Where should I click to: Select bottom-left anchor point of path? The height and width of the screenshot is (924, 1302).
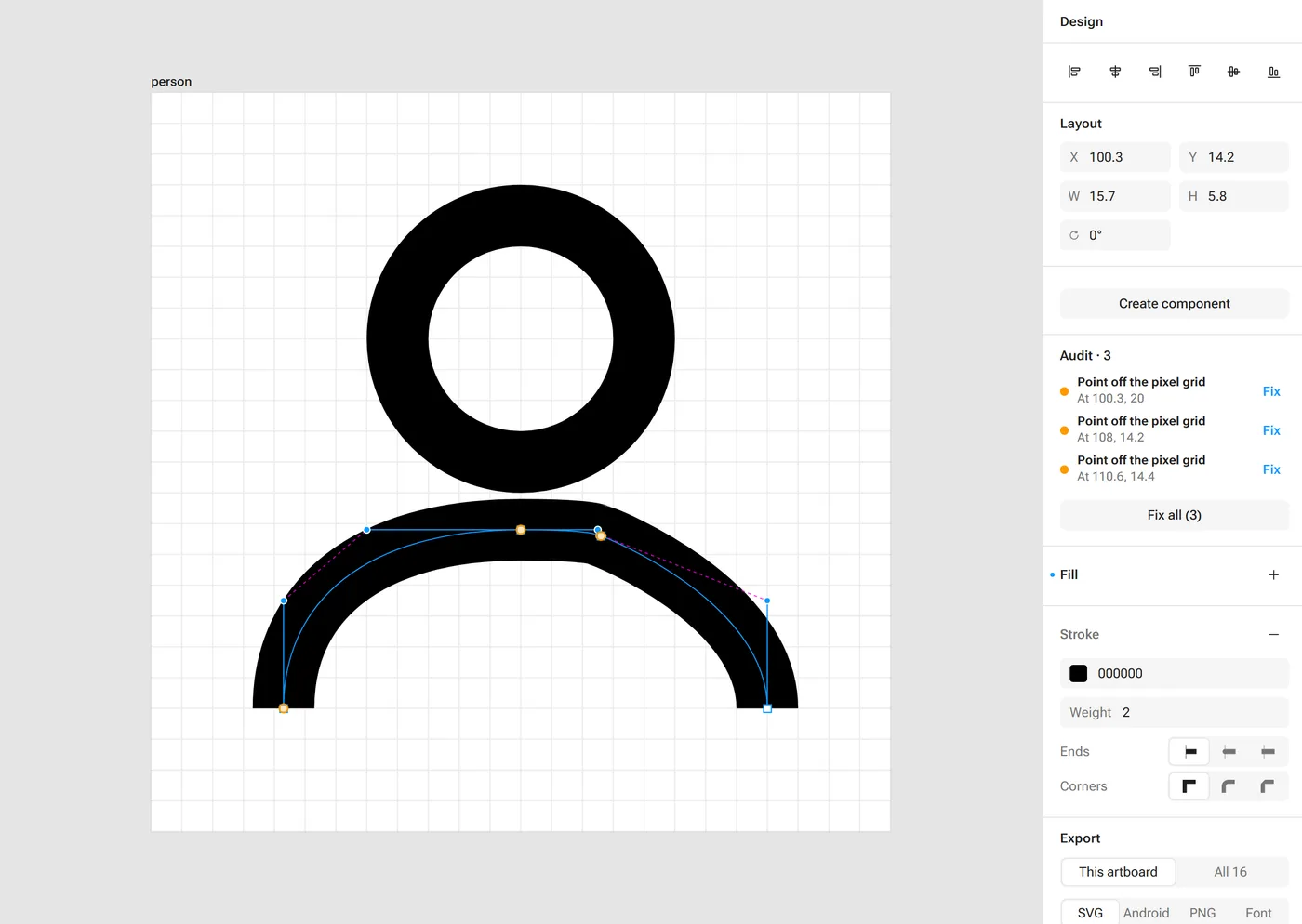pyautogui.click(x=284, y=708)
